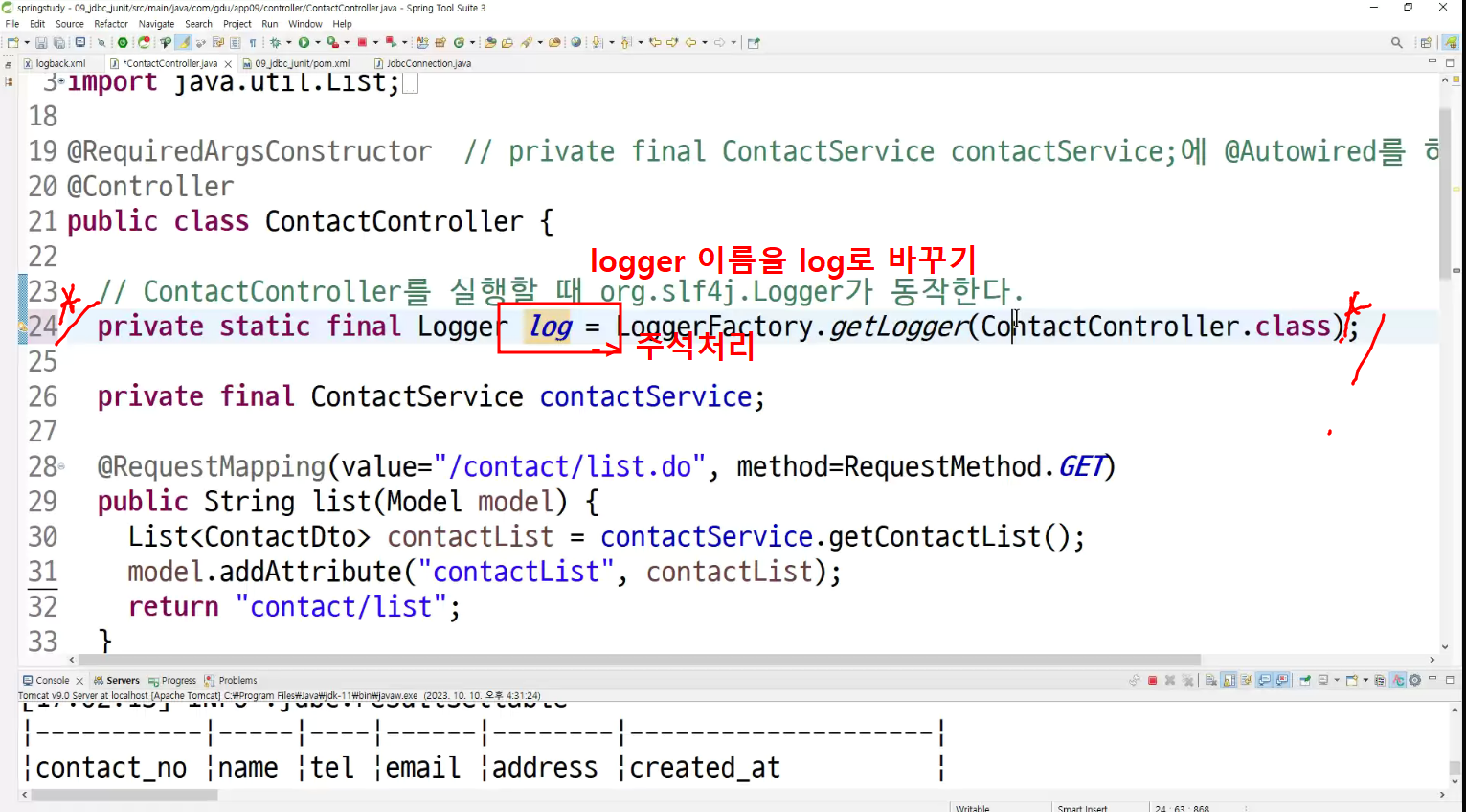Click the 'log' variable on line 24

pyautogui.click(x=551, y=327)
